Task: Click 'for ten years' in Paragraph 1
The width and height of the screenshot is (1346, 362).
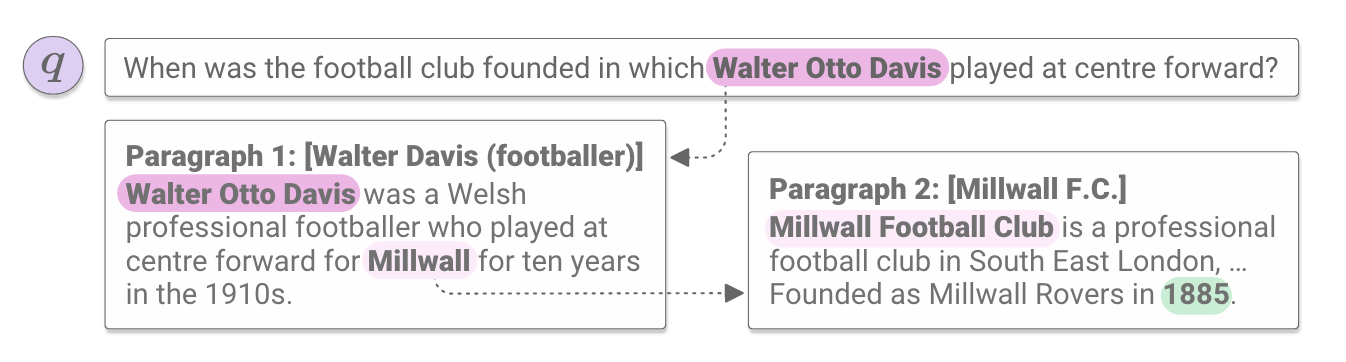Action: (x=558, y=263)
